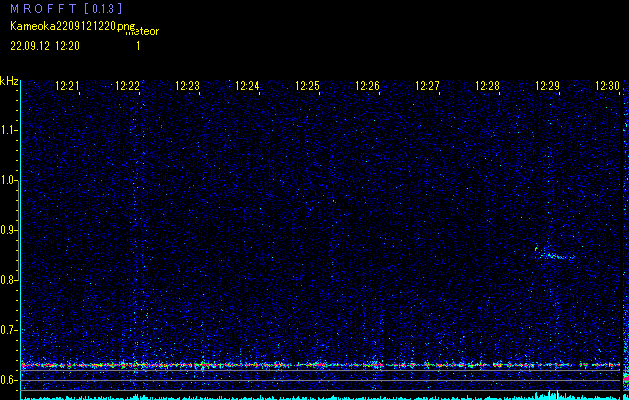629x400 pixels.
Task: Click the 1.0 frequency axis label
Action: tap(9, 180)
